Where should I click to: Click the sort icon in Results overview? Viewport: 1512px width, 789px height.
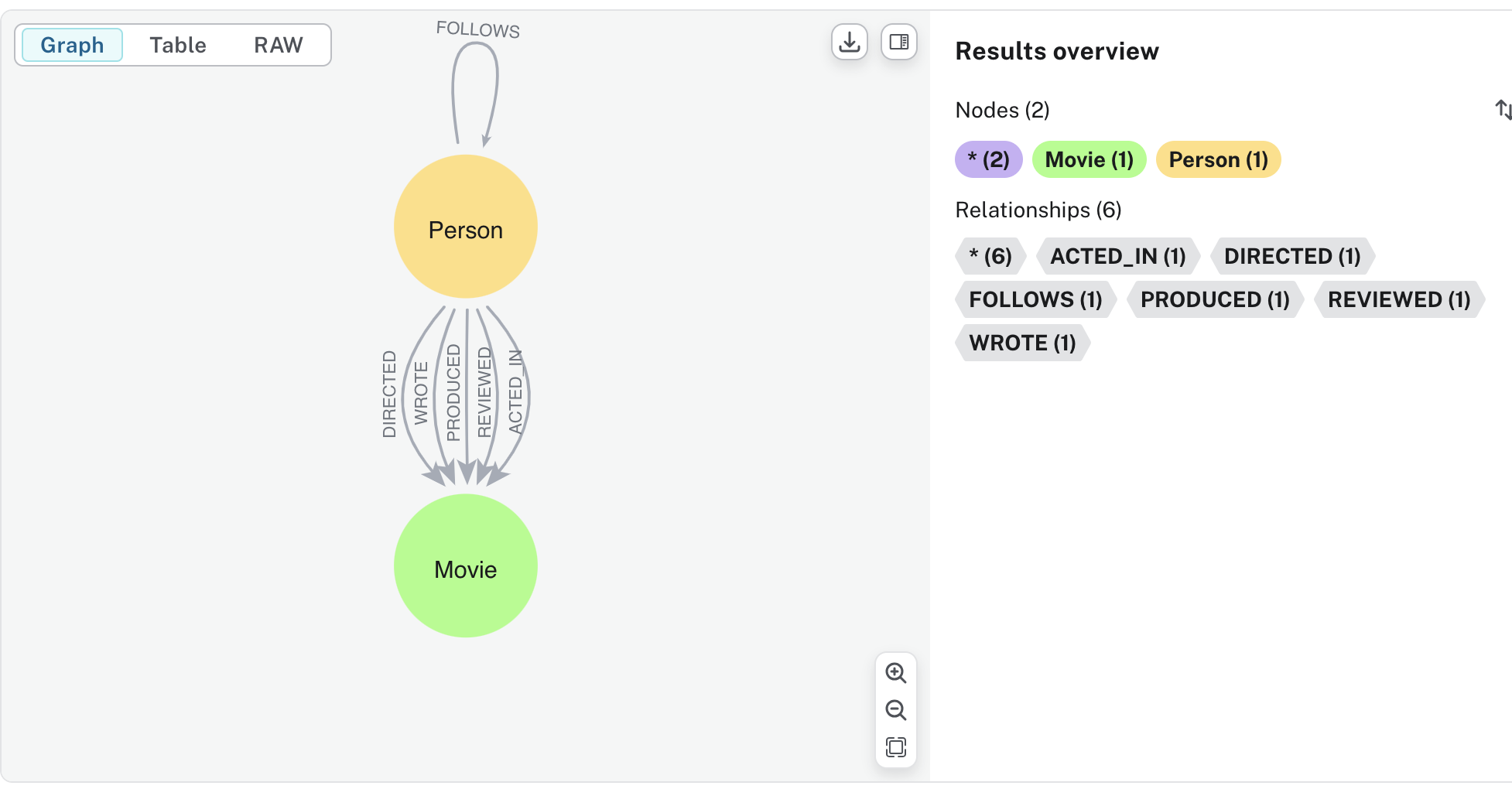tap(1503, 110)
